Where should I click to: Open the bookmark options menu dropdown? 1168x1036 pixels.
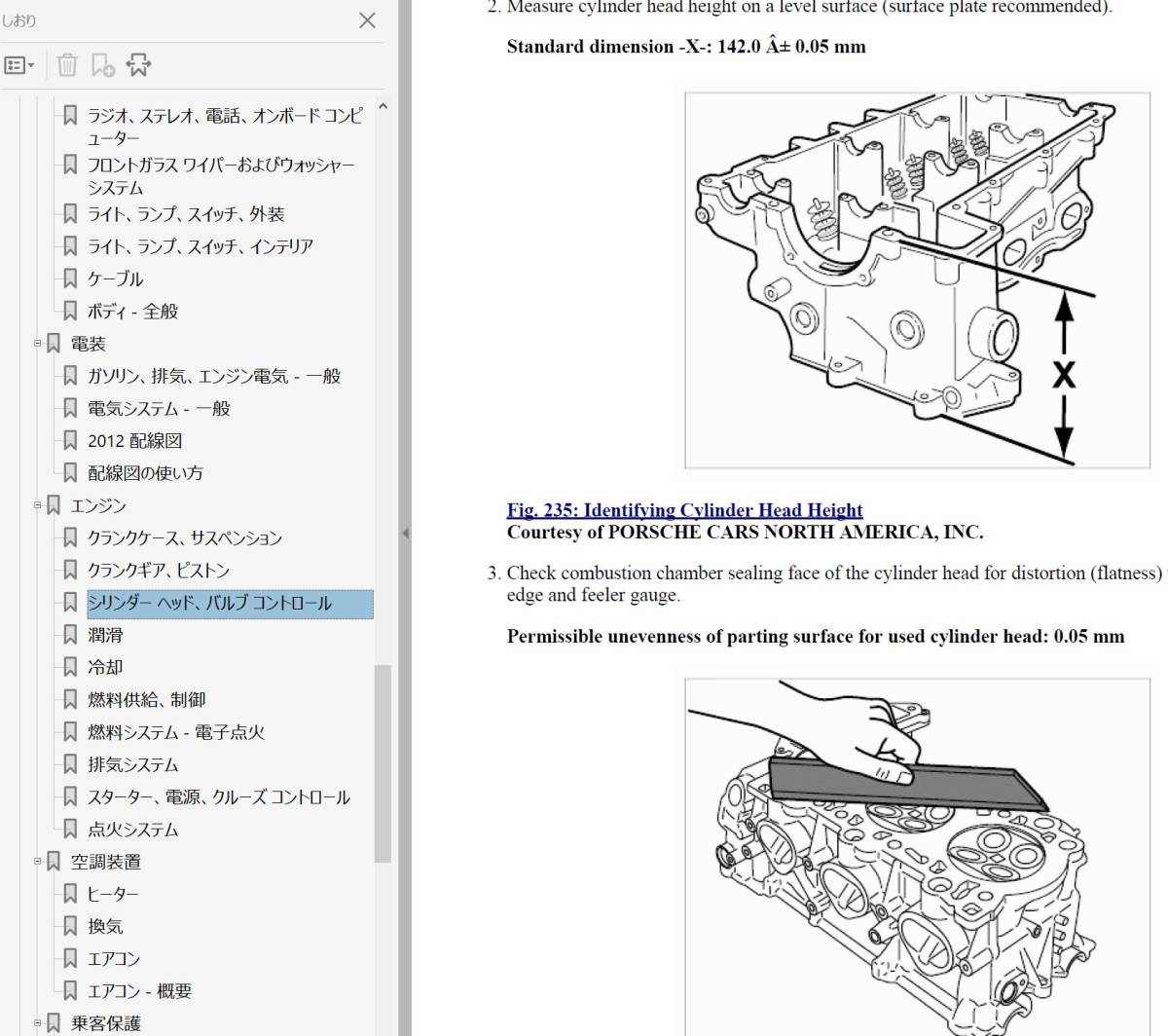click(19, 65)
